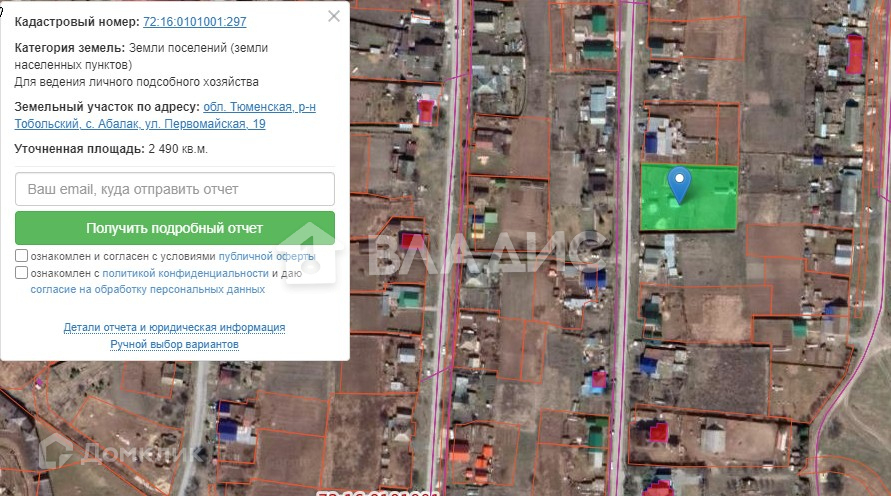The width and height of the screenshot is (891, 496).
Task: Click the text Категория земель
Action: [69, 48]
